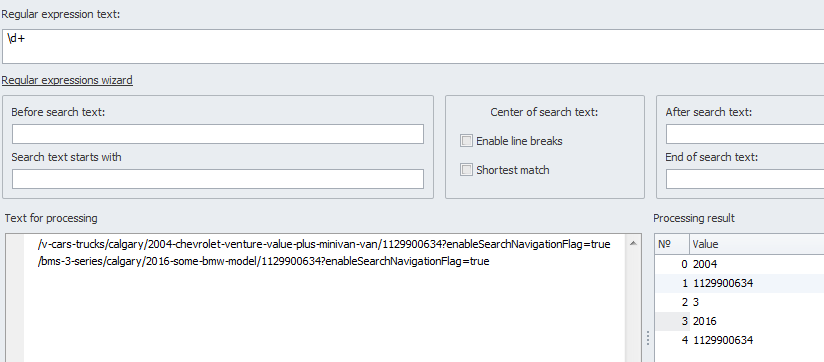This screenshot has width=824, height=362.
Task: Focus the Before search text field
Action: [x=218, y=134]
